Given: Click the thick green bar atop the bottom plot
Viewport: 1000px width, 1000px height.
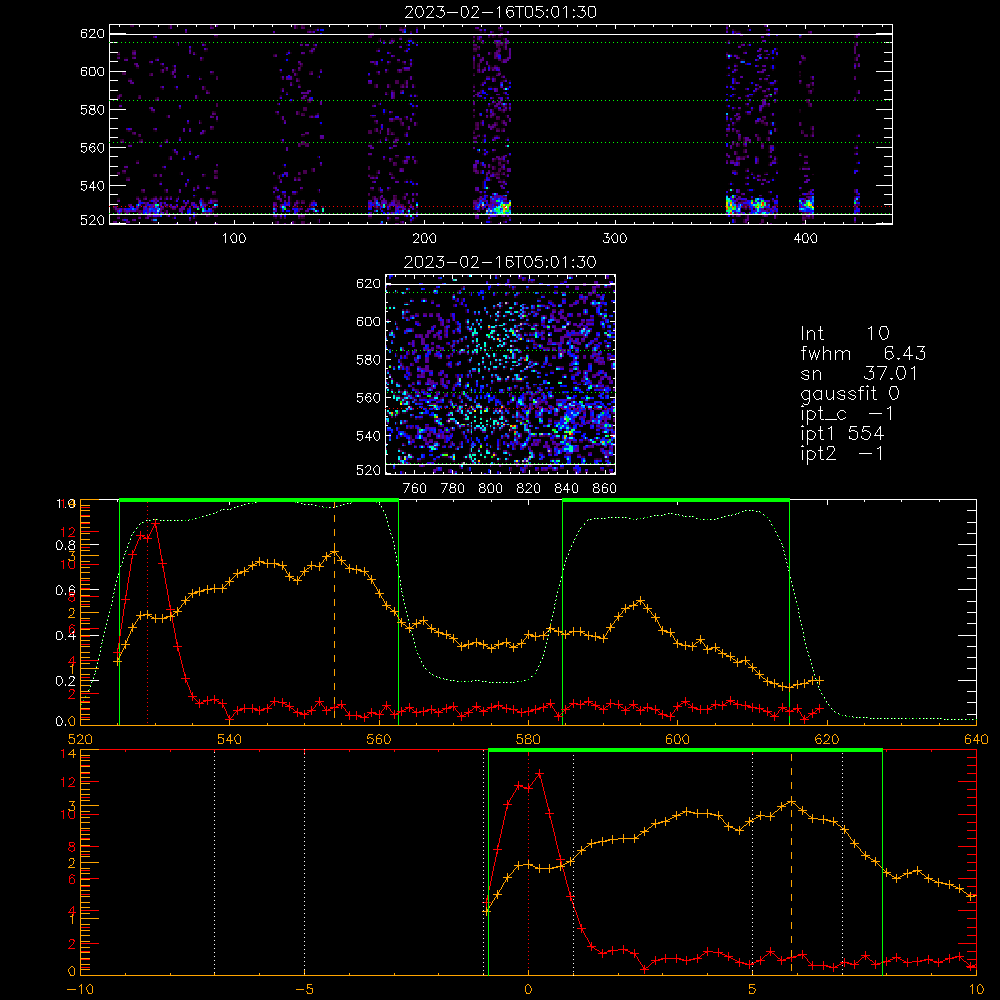Looking at the screenshot, I should coord(685,751).
